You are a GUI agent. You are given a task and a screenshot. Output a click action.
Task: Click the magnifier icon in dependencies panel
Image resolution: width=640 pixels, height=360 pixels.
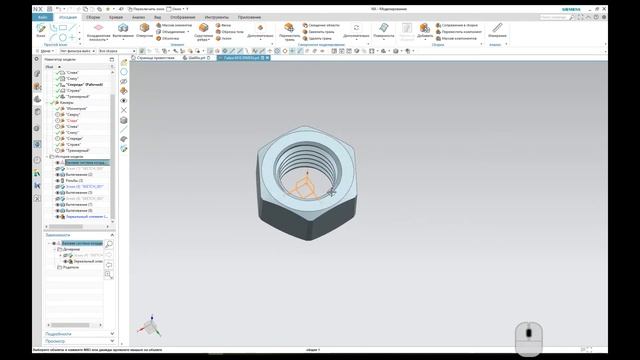coord(109,244)
